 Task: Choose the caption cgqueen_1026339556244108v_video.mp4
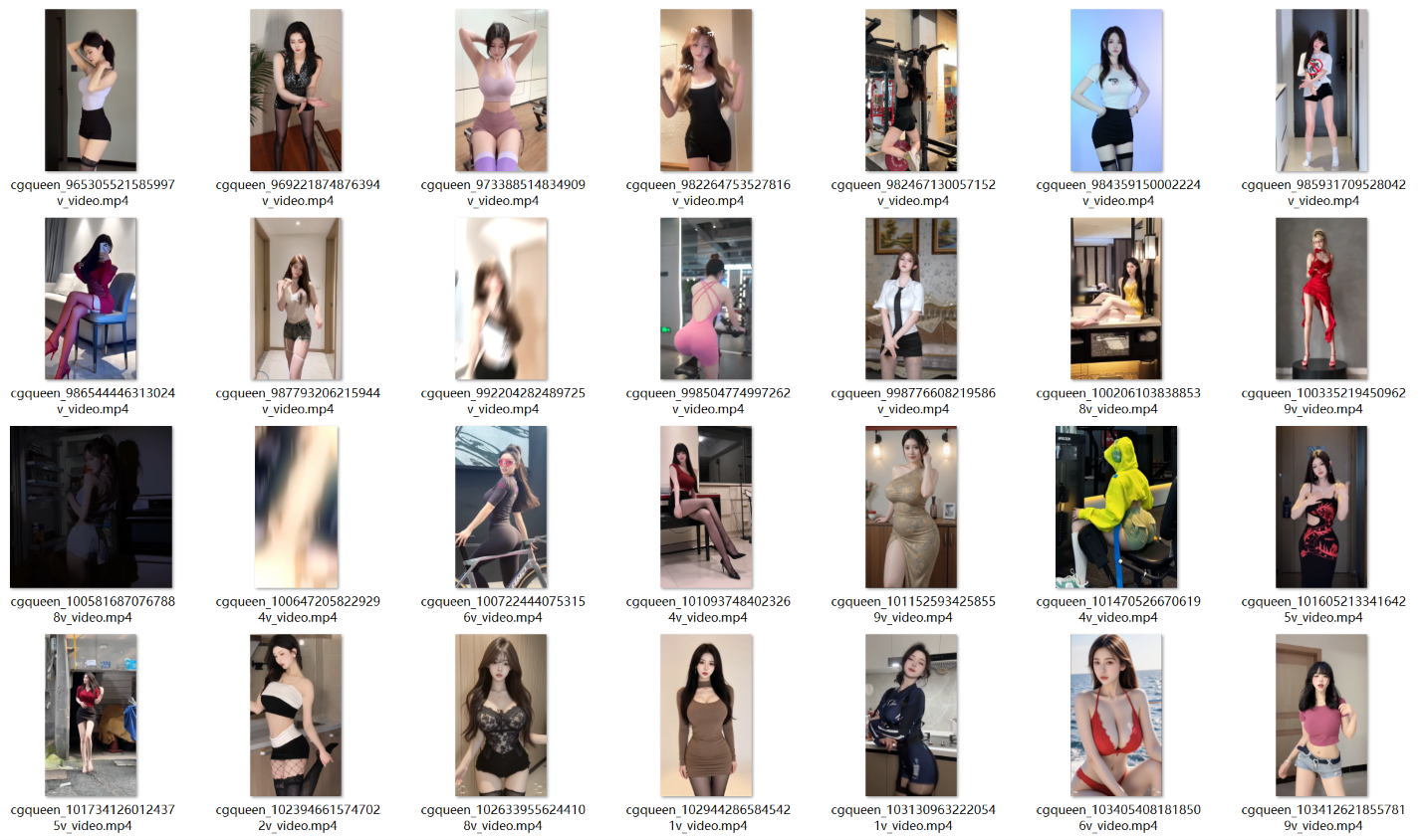point(503,817)
